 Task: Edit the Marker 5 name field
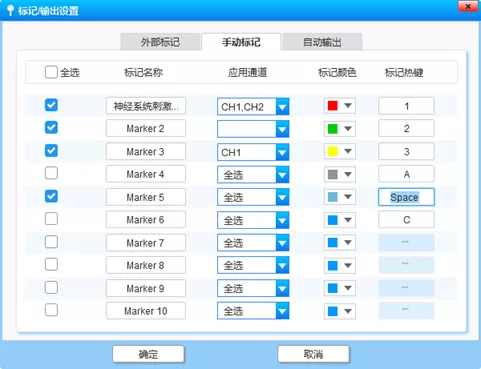(146, 197)
